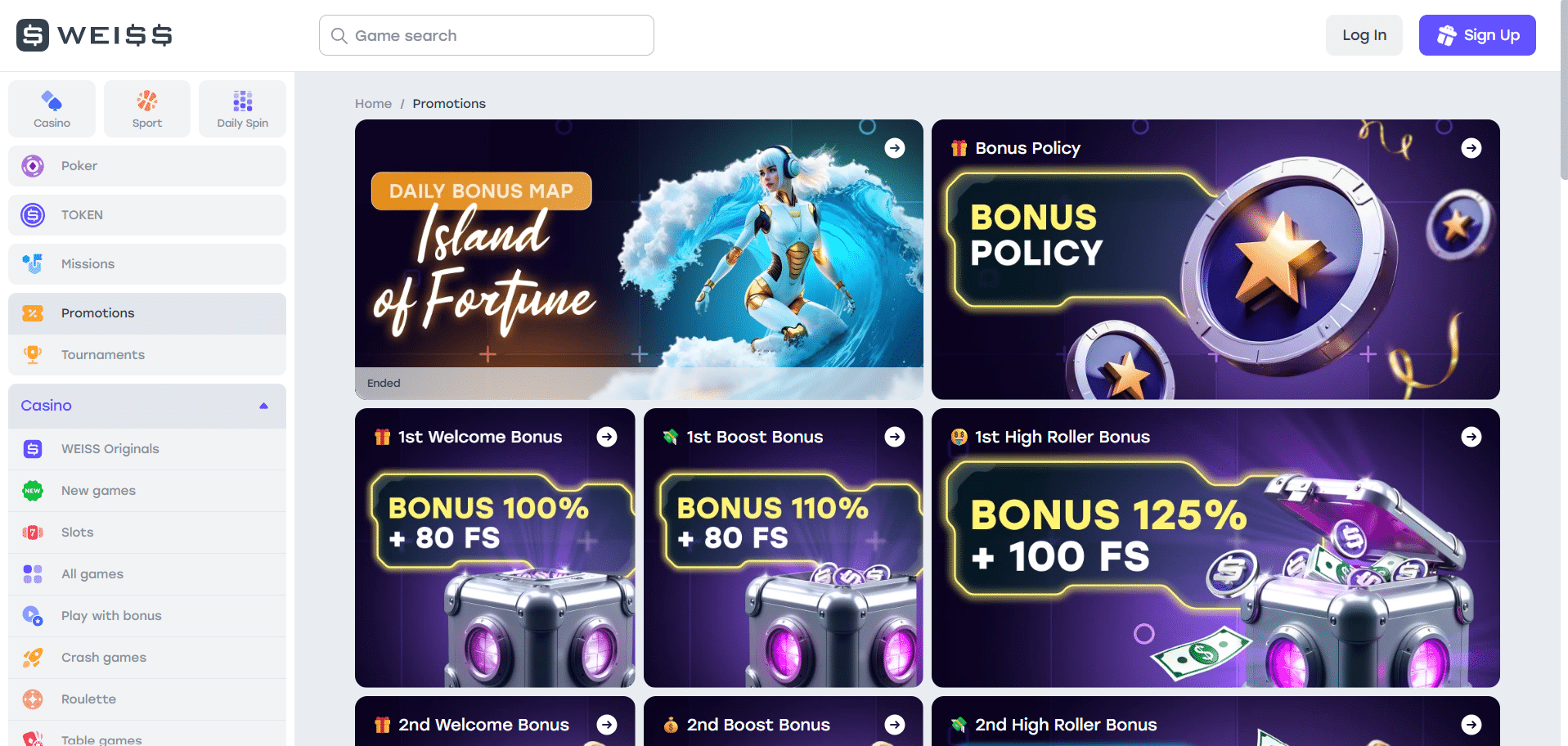The width and height of the screenshot is (1568, 746).
Task: Click the TOKEN coin icon
Action: click(33, 215)
